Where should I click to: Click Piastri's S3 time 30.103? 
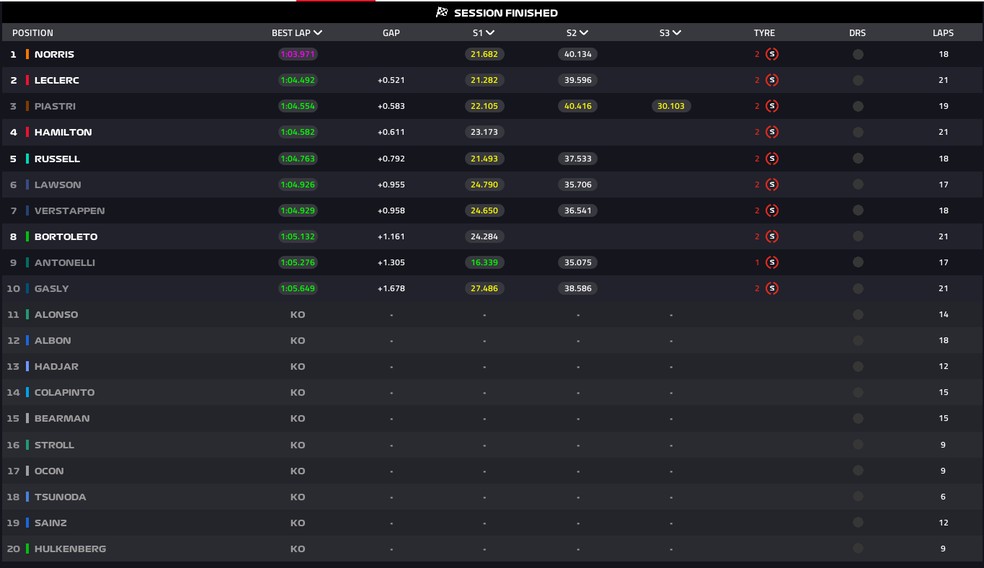click(x=671, y=106)
